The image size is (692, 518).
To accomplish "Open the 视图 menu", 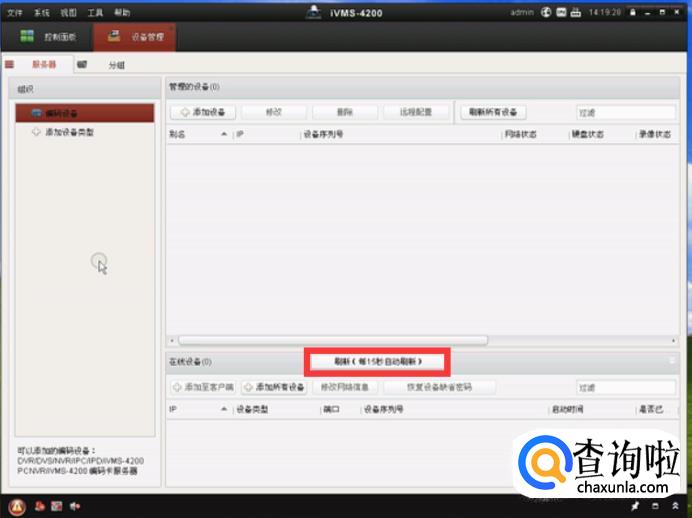I will (x=68, y=12).
